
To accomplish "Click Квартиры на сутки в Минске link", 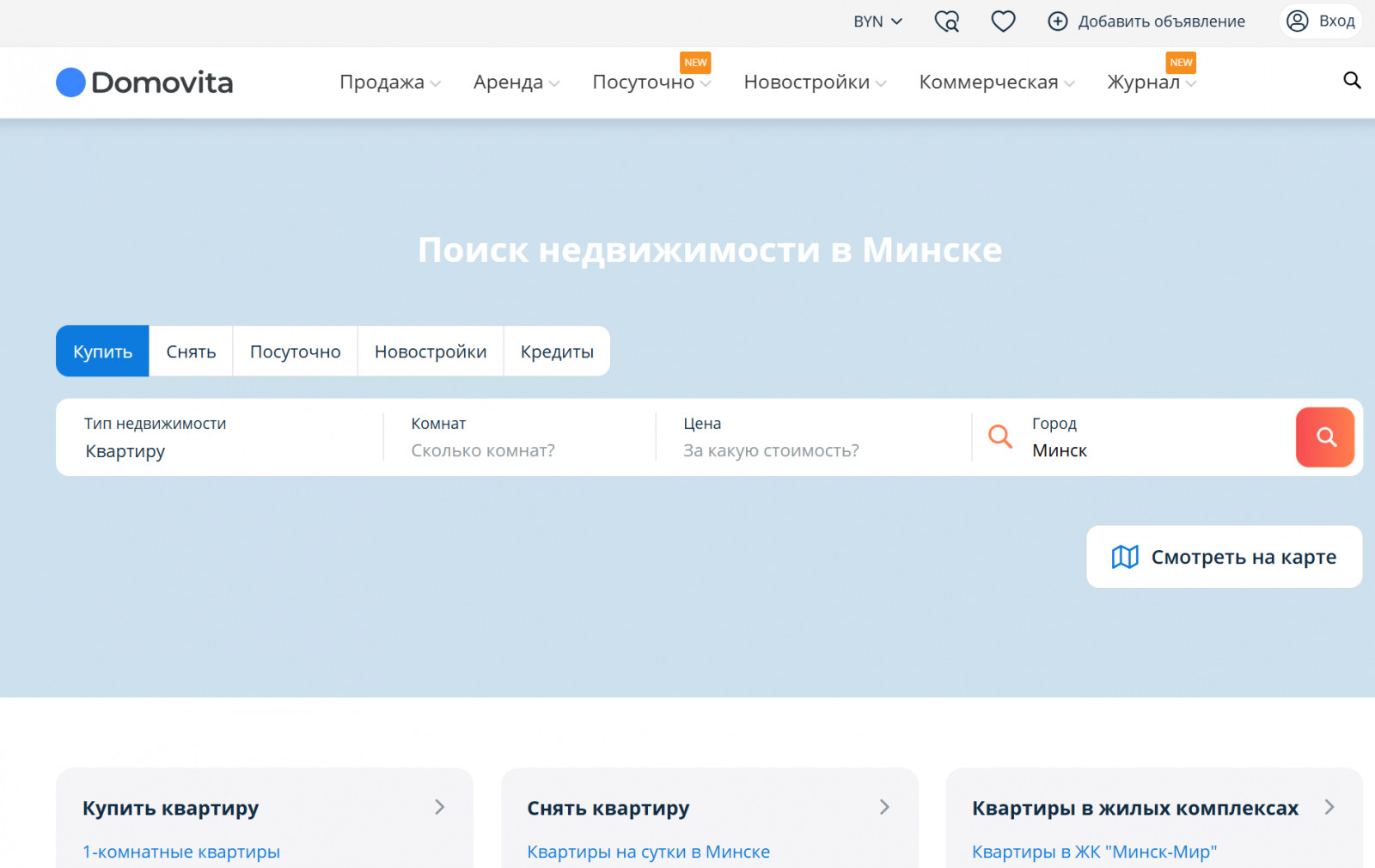I will click(648, 852).
